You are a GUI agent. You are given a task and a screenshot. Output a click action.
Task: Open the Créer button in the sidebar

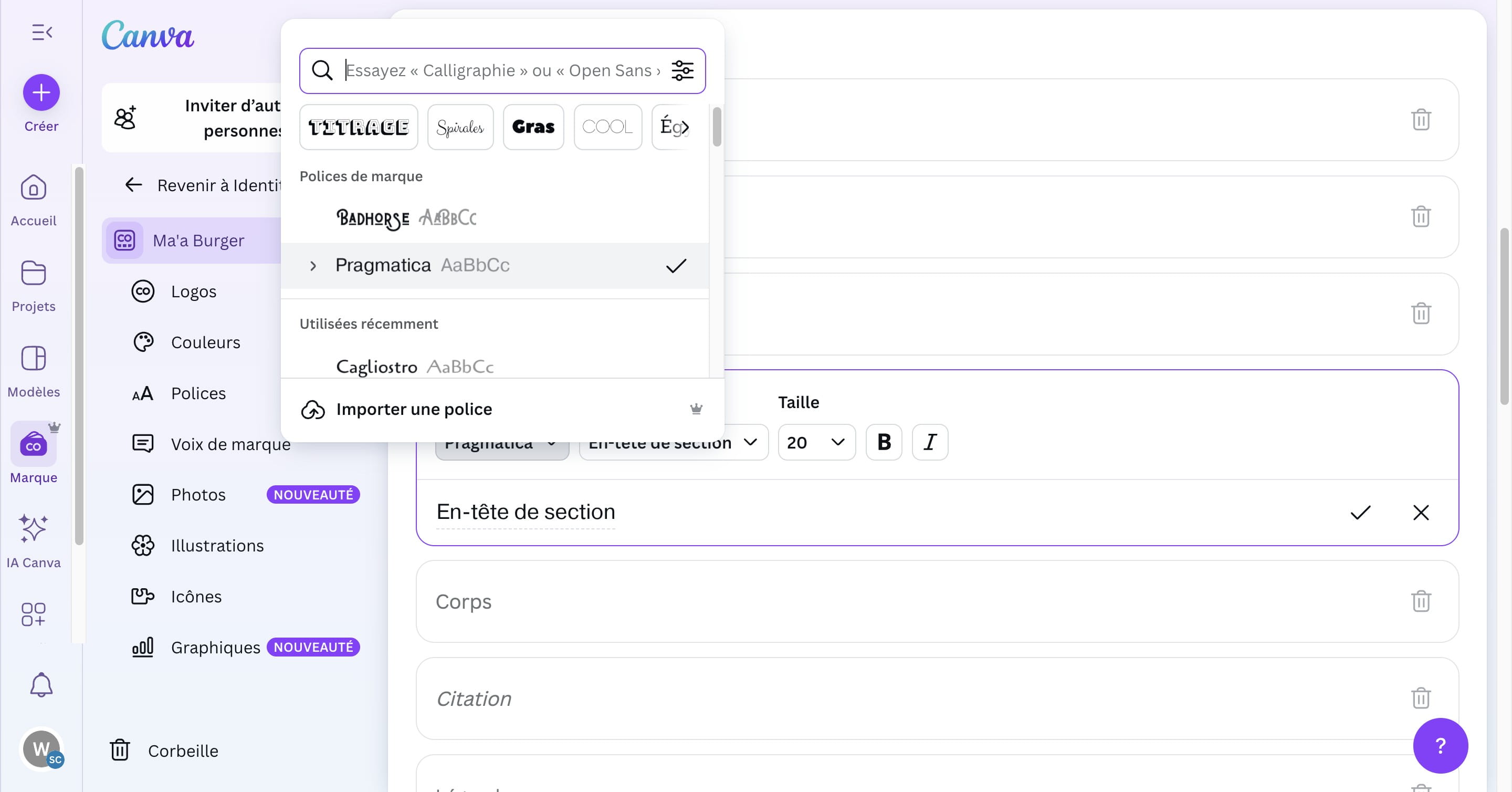tap(41, 92)
